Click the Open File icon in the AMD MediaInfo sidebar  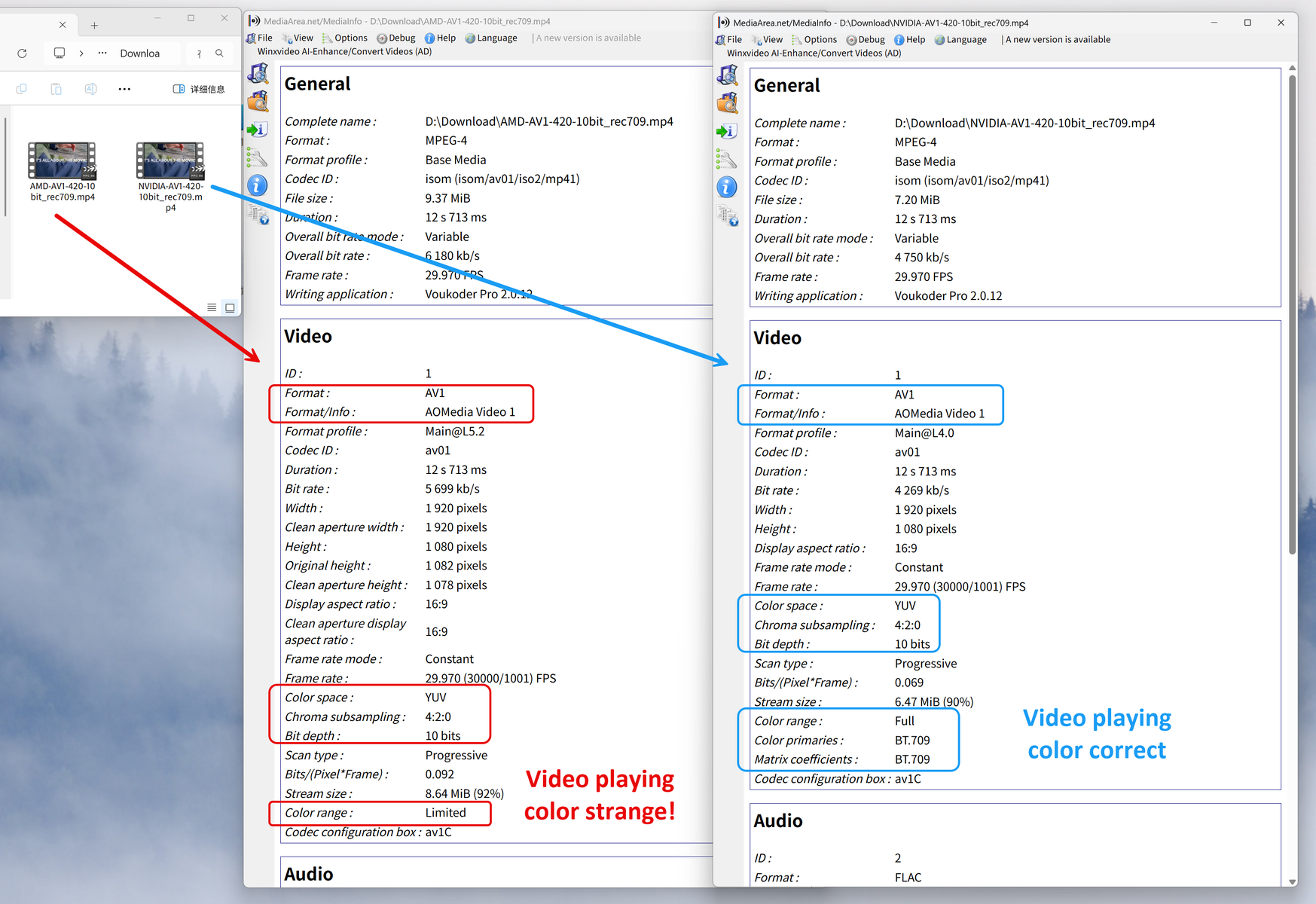pyautogui.click(x=258, y=74)
